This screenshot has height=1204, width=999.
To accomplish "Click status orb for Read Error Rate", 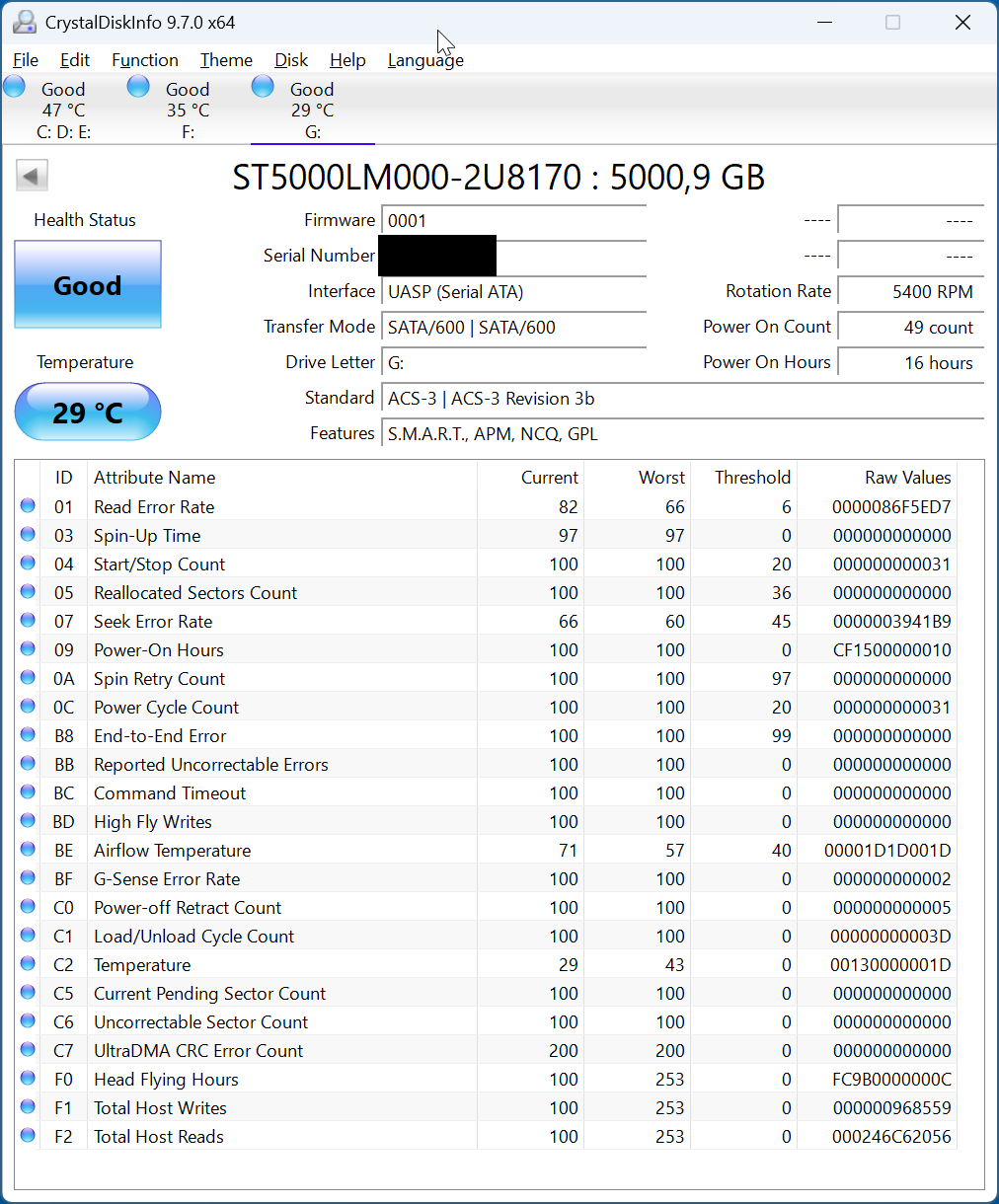I will pos(28,506).
